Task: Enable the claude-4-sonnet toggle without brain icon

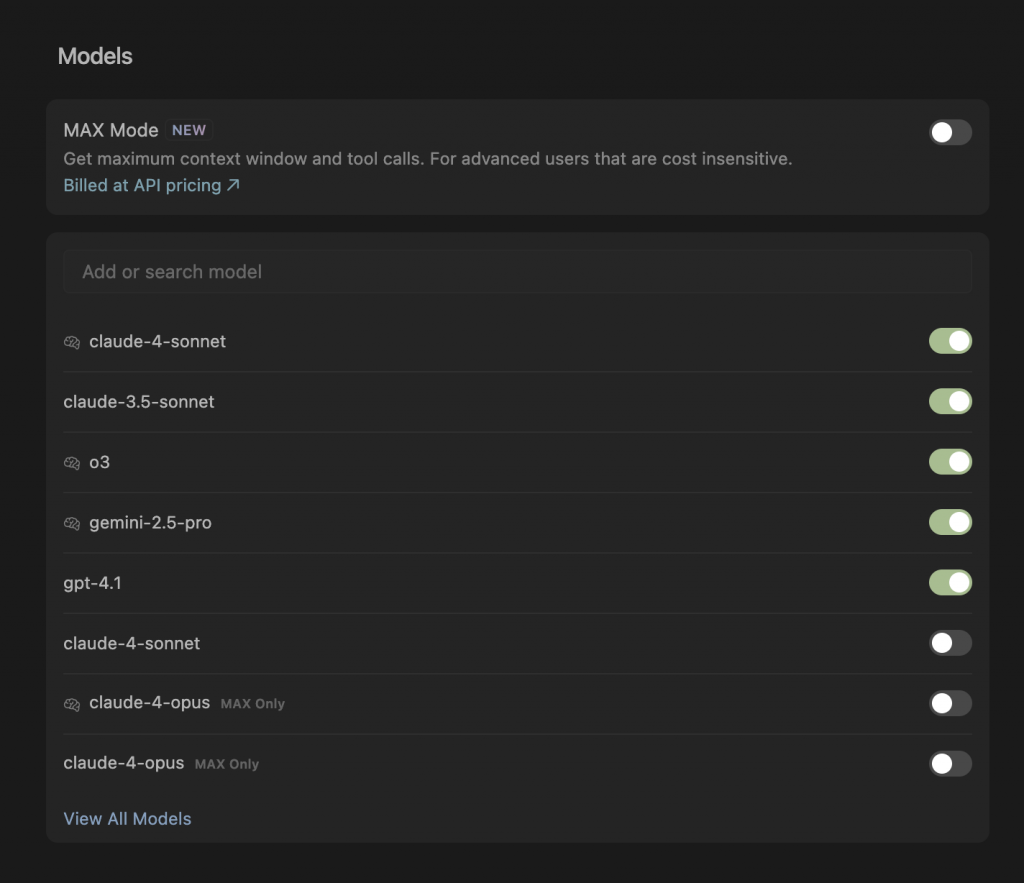Action: [x=950, y=643]
